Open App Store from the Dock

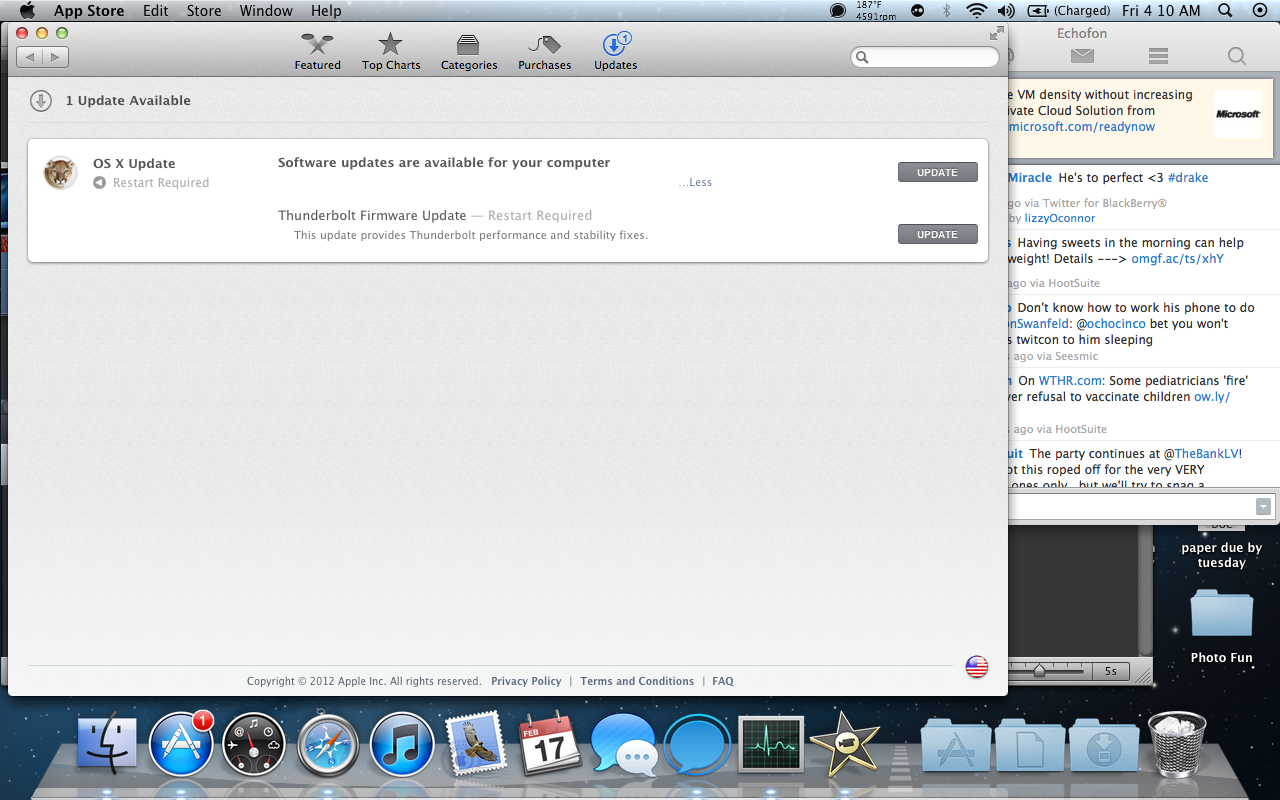pyautogui.click(x=181, y=744)
